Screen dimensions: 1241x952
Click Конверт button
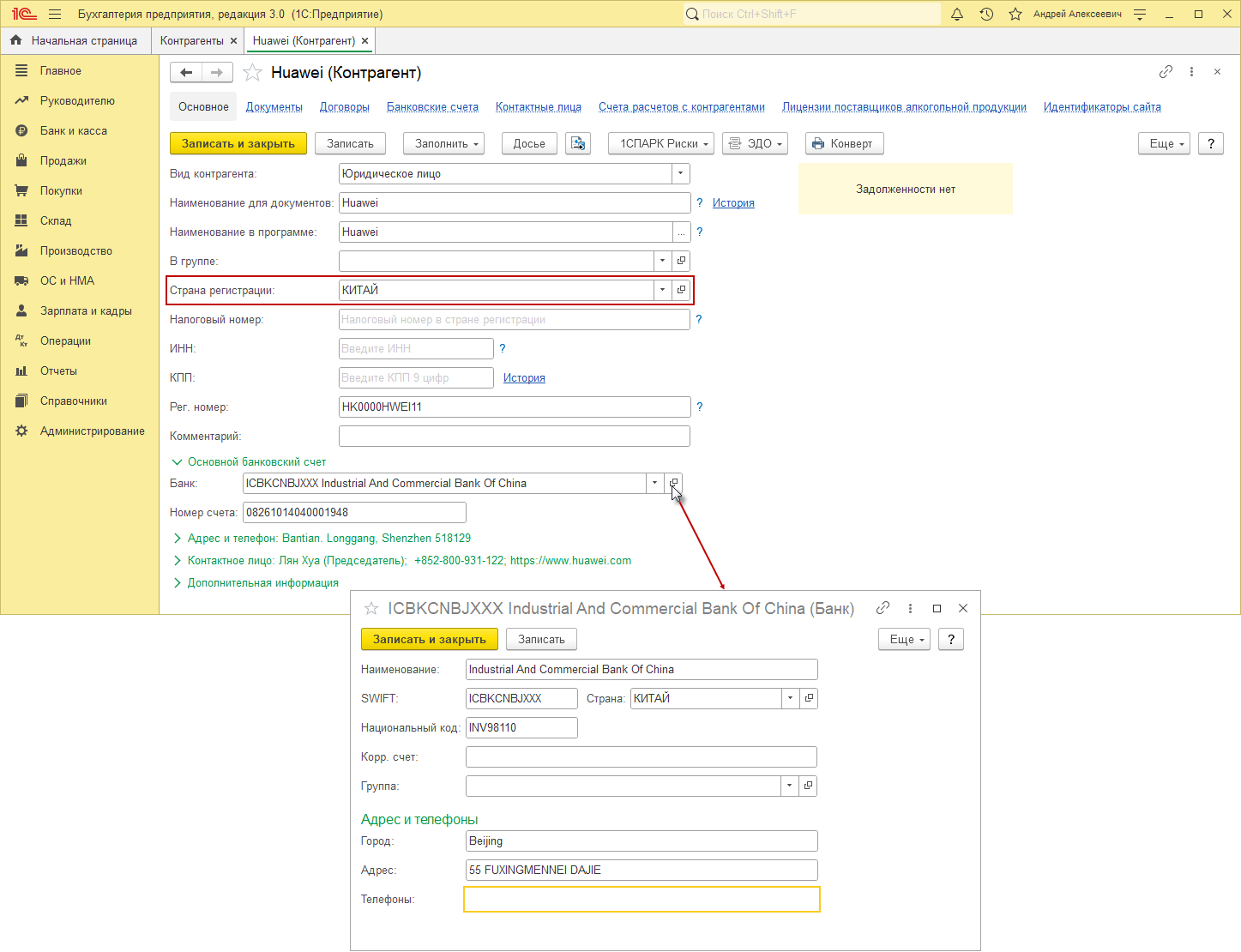pos(844,143)
